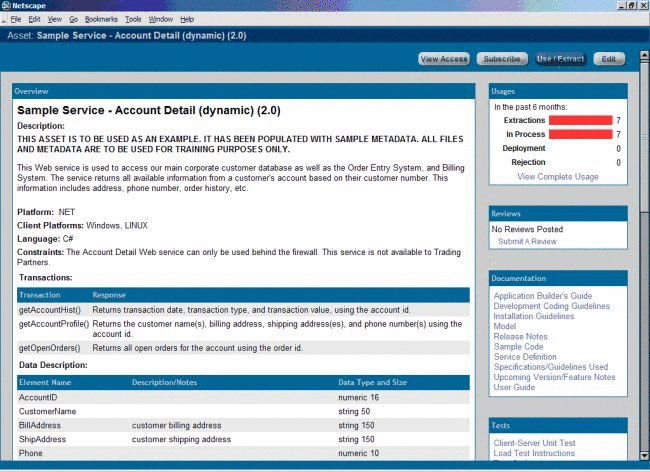650x472 pixels.
Task: Click the vertical scrollbar thumb
Action: (x=644, y=137)
